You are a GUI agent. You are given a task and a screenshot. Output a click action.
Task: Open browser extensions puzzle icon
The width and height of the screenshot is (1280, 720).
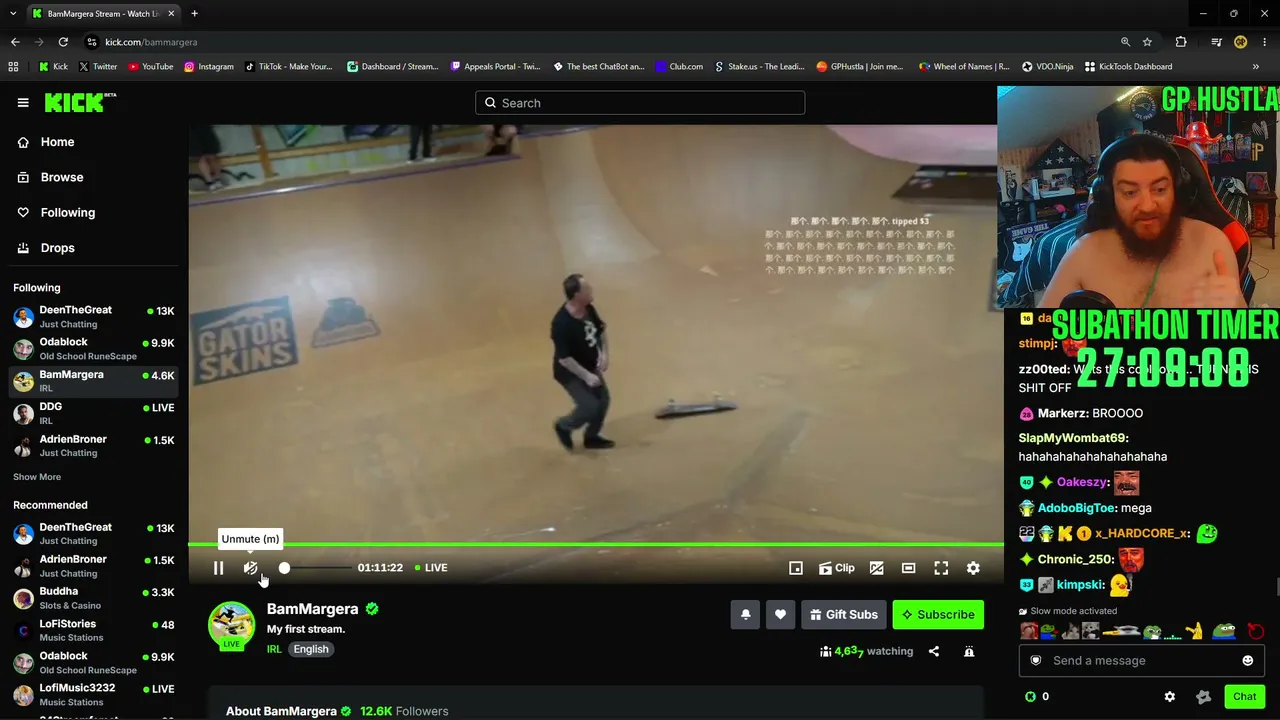[x=1181, y=42]
